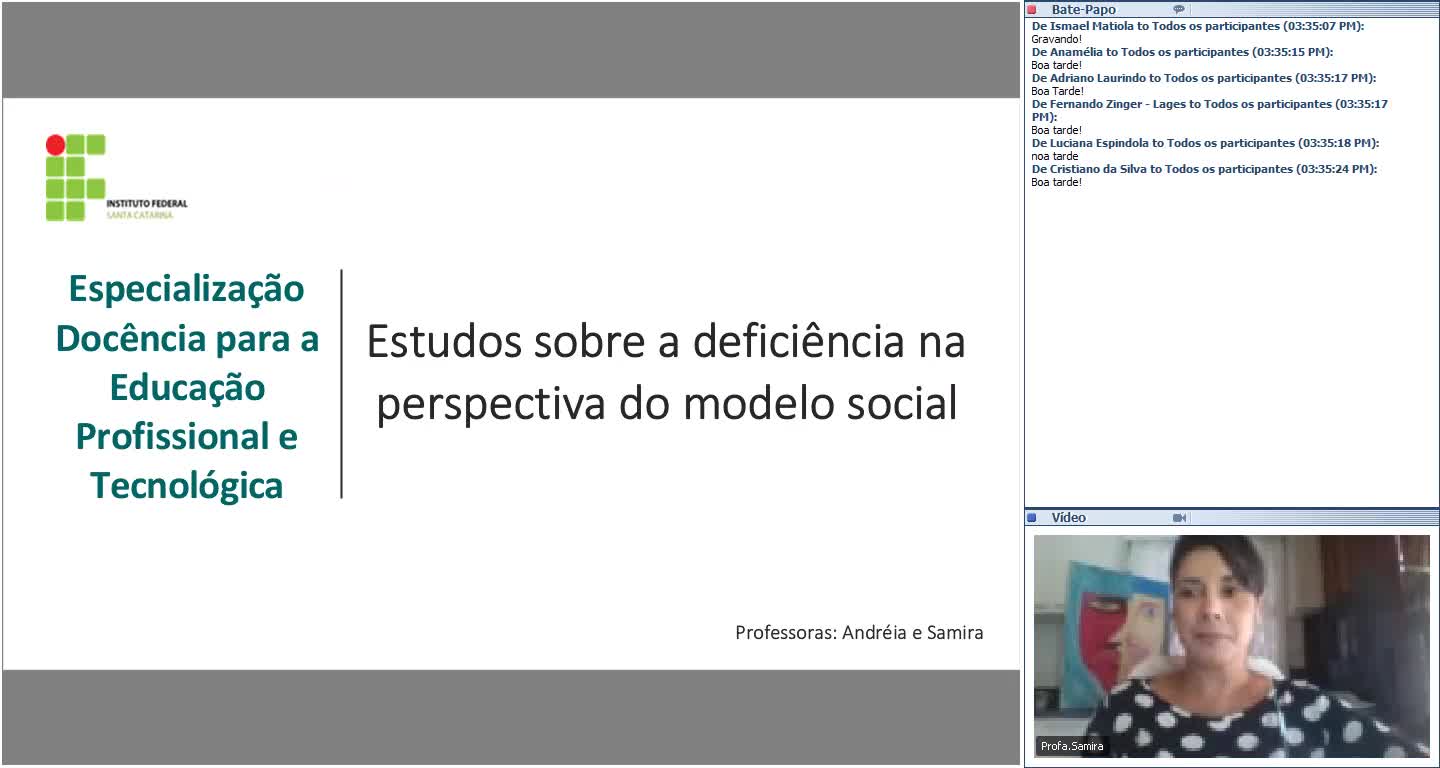
Task: Click Cristiano da Silva's chat message header
Action: click(x=1204, y=169)
